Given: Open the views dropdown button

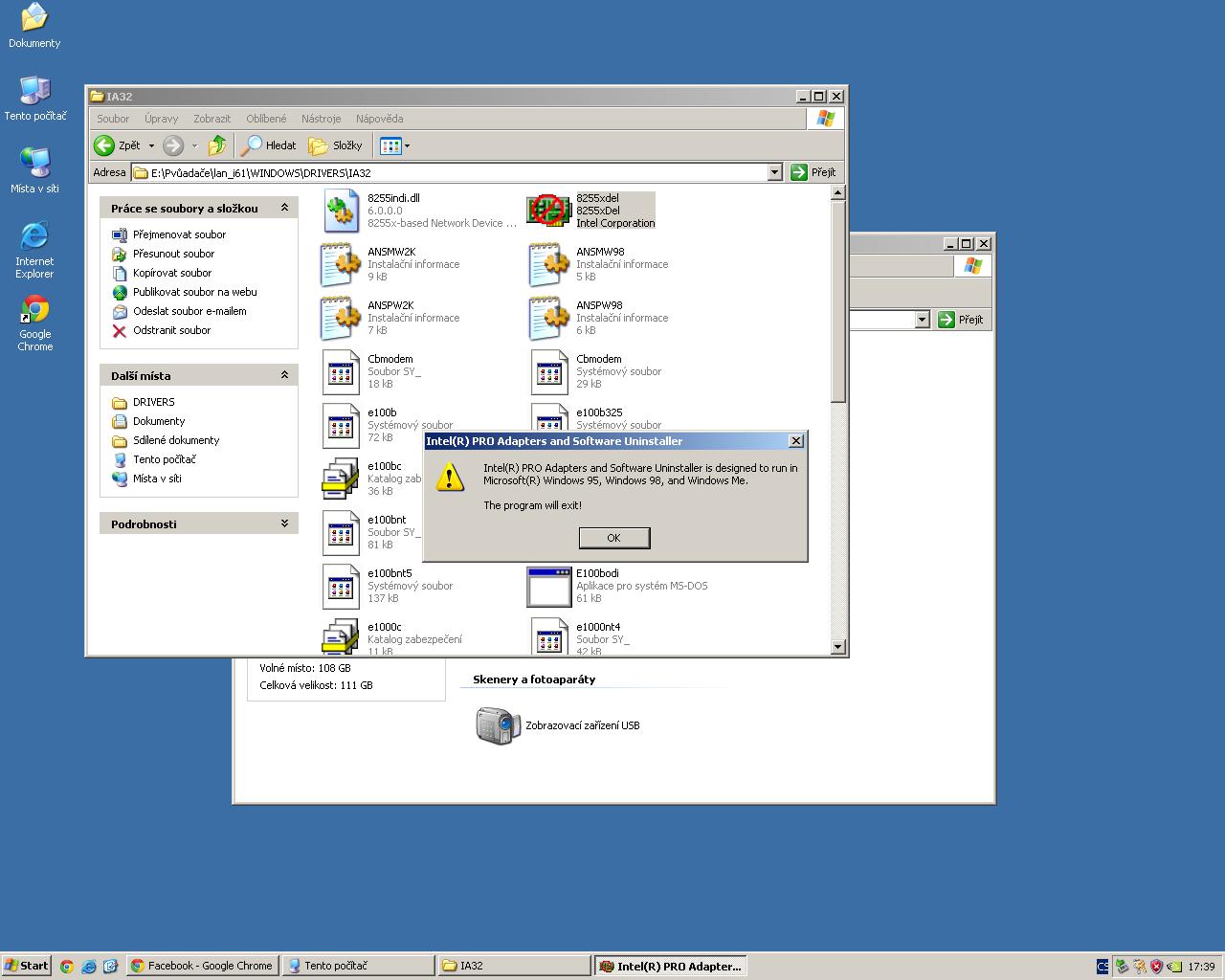Looking at the screenshot, I should coord(395,145).
